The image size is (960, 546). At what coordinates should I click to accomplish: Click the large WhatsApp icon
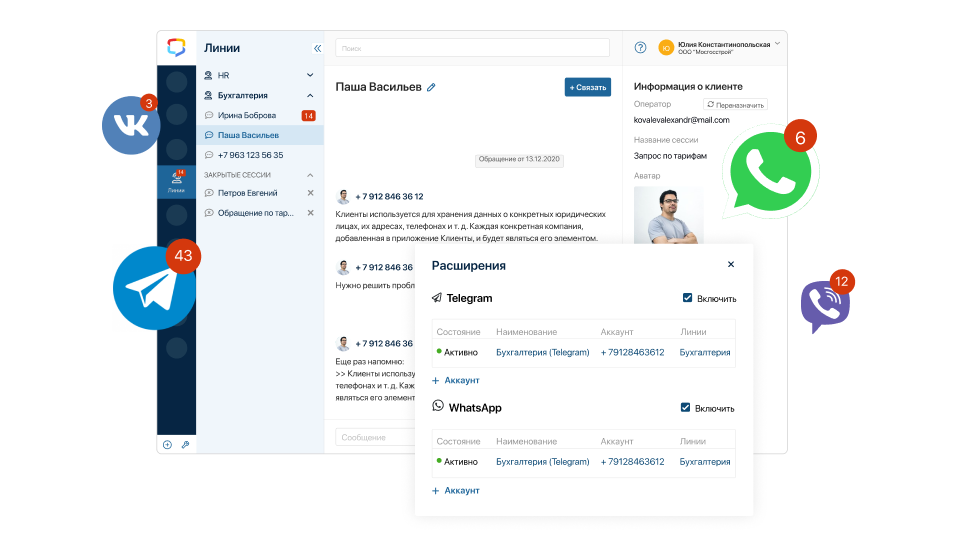[x=770, y=171]
